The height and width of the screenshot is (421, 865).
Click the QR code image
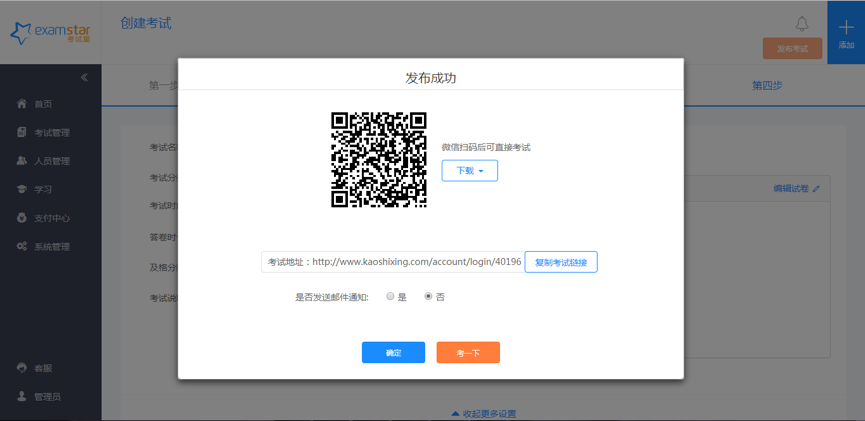(378, 159)
